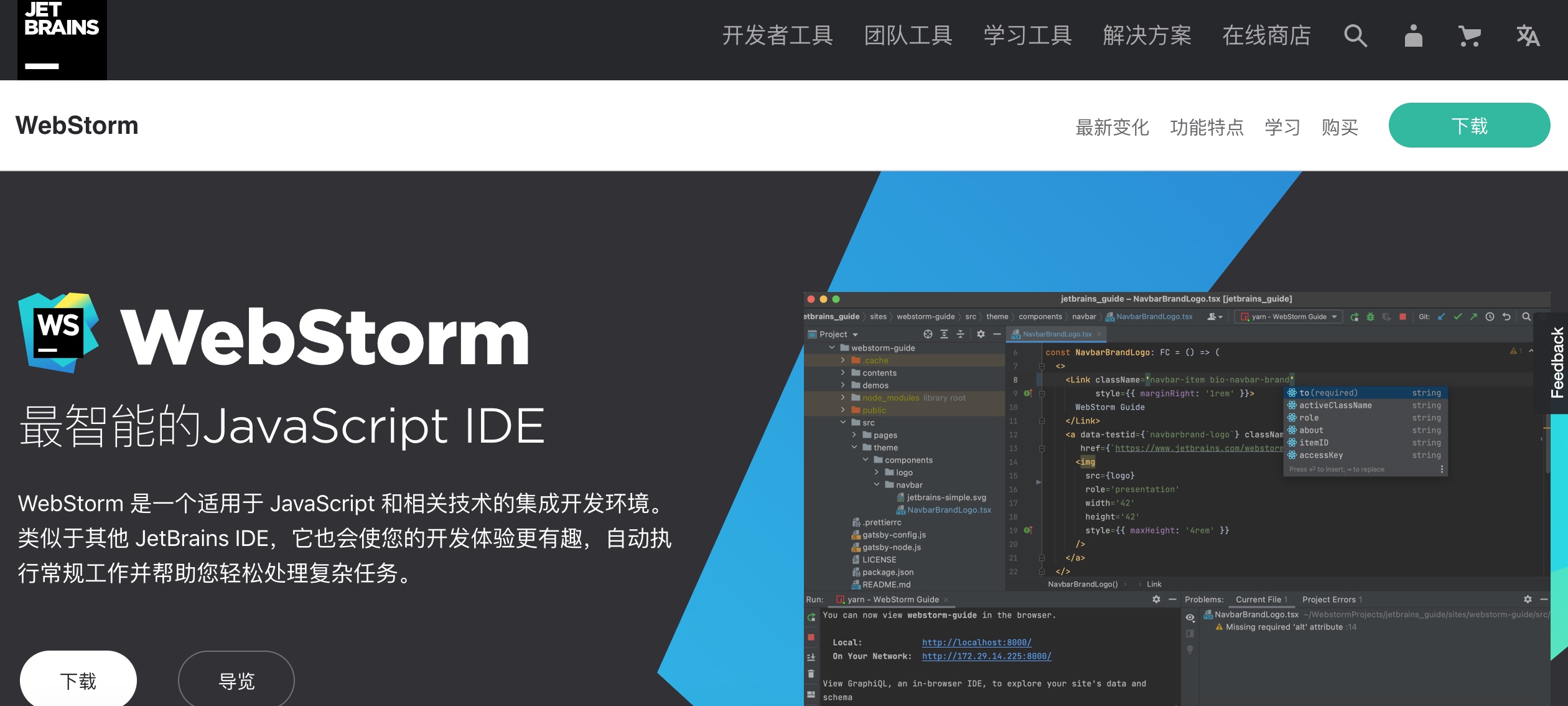Click the red Stop icon in top toolbar
This screenshot has width=1568, height=706.
(1402, 317)
